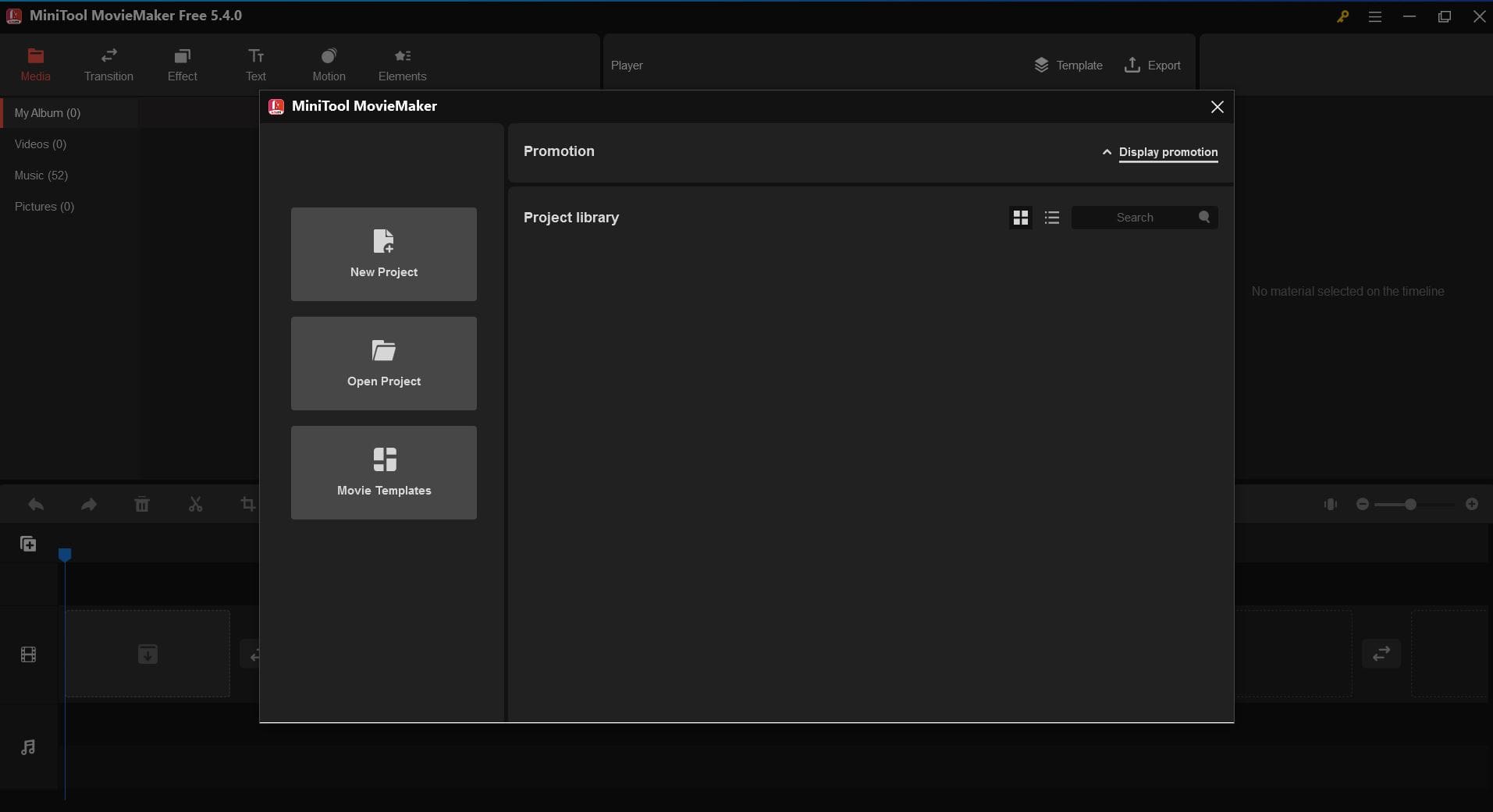Click the Undo arrow in timeline toolbar
The width and height of the screenshot is (1493, 812).
click(36, 505)
